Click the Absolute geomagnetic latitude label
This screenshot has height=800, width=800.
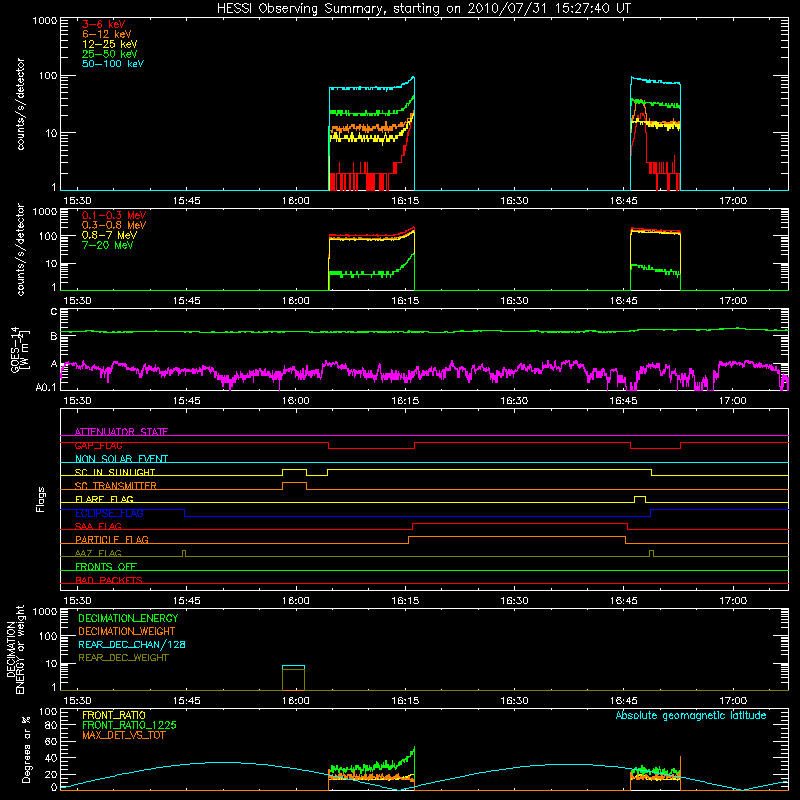tap(691, 715)
